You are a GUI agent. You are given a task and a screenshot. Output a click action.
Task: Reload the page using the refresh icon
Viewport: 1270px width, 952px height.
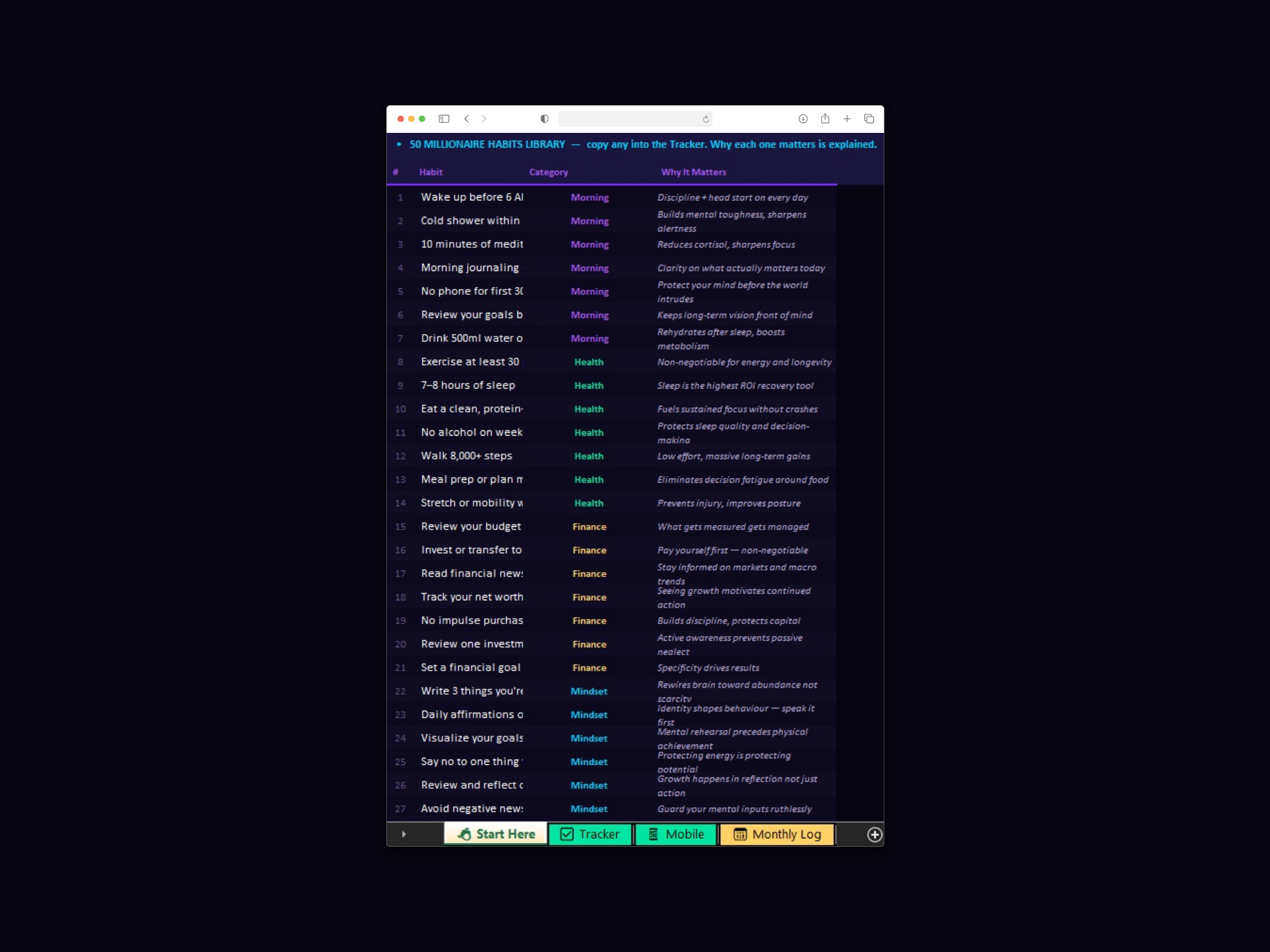[x=706, y=120]
